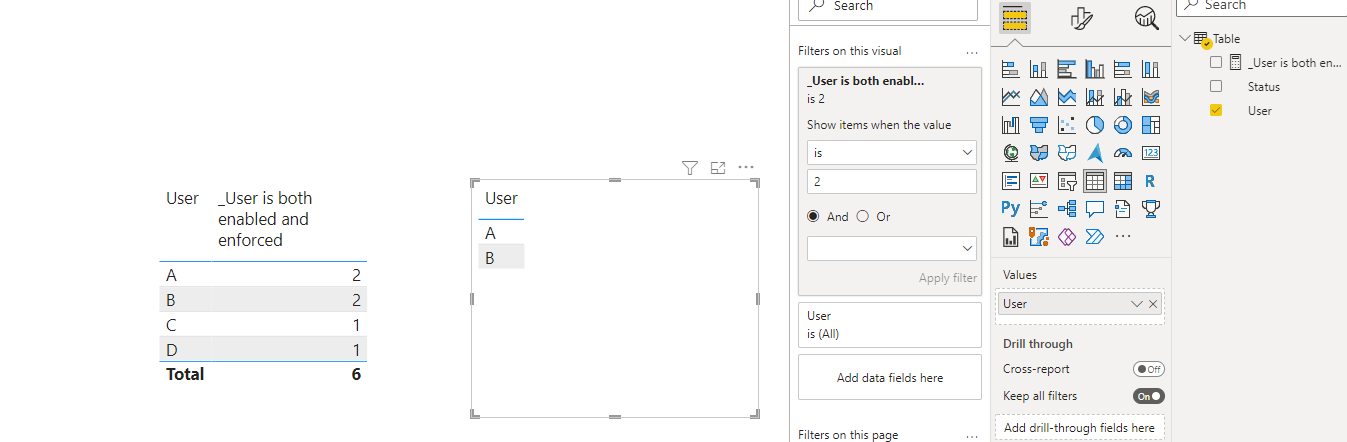
Task: Open the second condition dropdown
Action: (x=892, y=247)
